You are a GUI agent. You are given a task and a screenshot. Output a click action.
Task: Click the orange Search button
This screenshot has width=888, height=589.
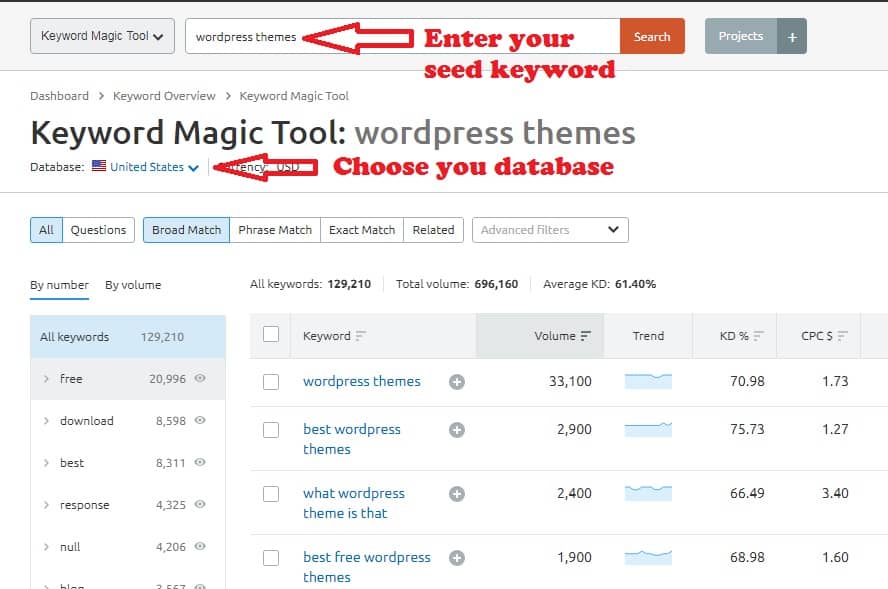(x=652, y=36)
